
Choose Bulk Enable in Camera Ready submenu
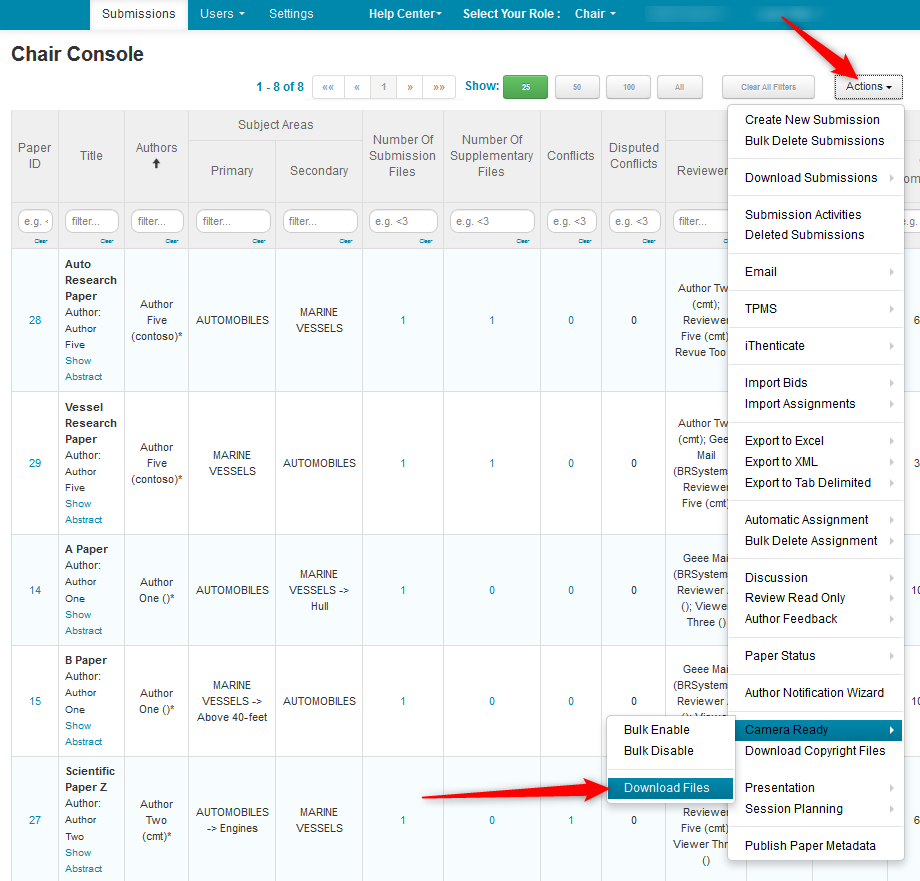coord(657,730)
